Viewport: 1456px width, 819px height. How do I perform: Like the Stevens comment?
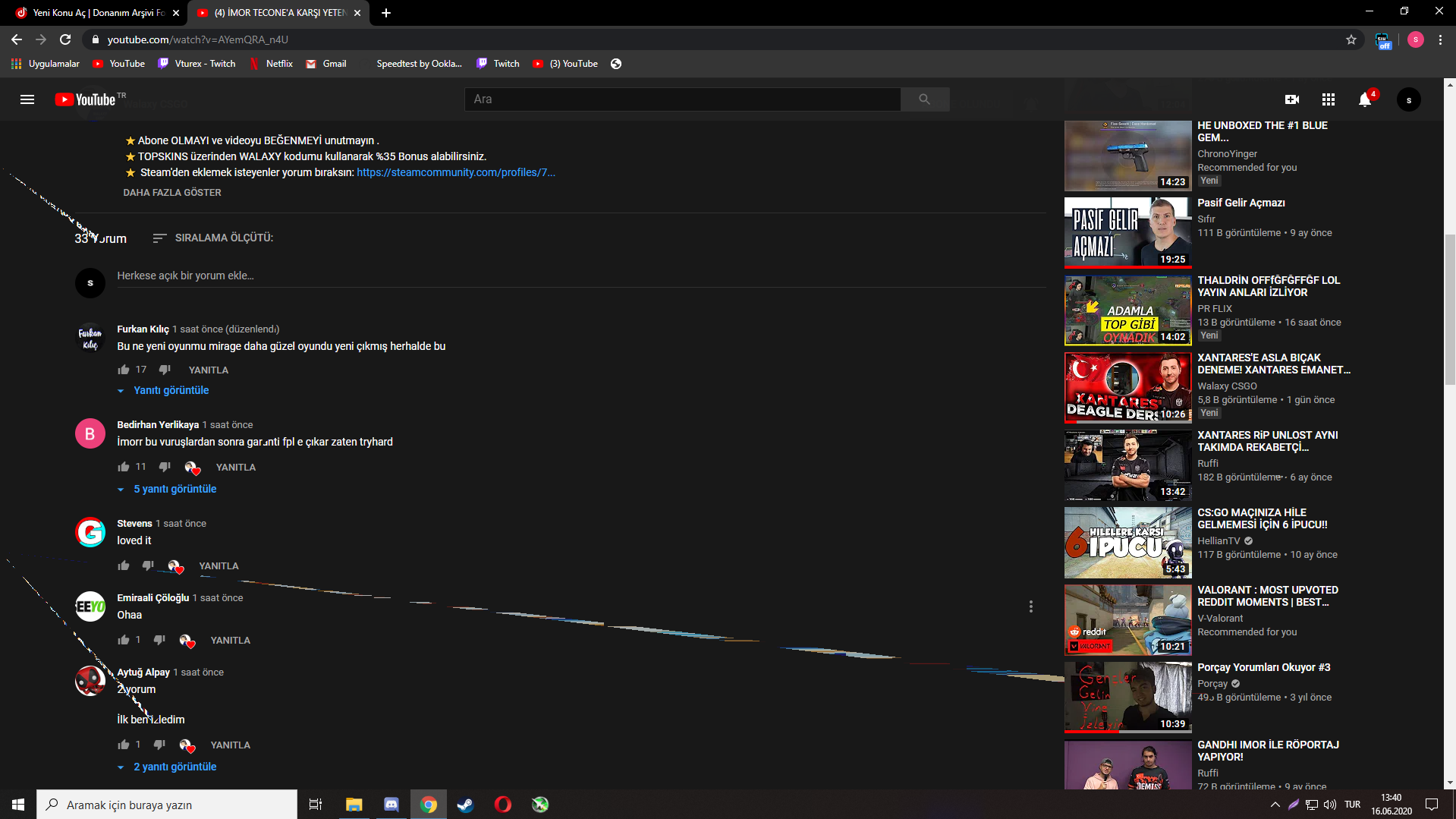click(x=124, y=565)
